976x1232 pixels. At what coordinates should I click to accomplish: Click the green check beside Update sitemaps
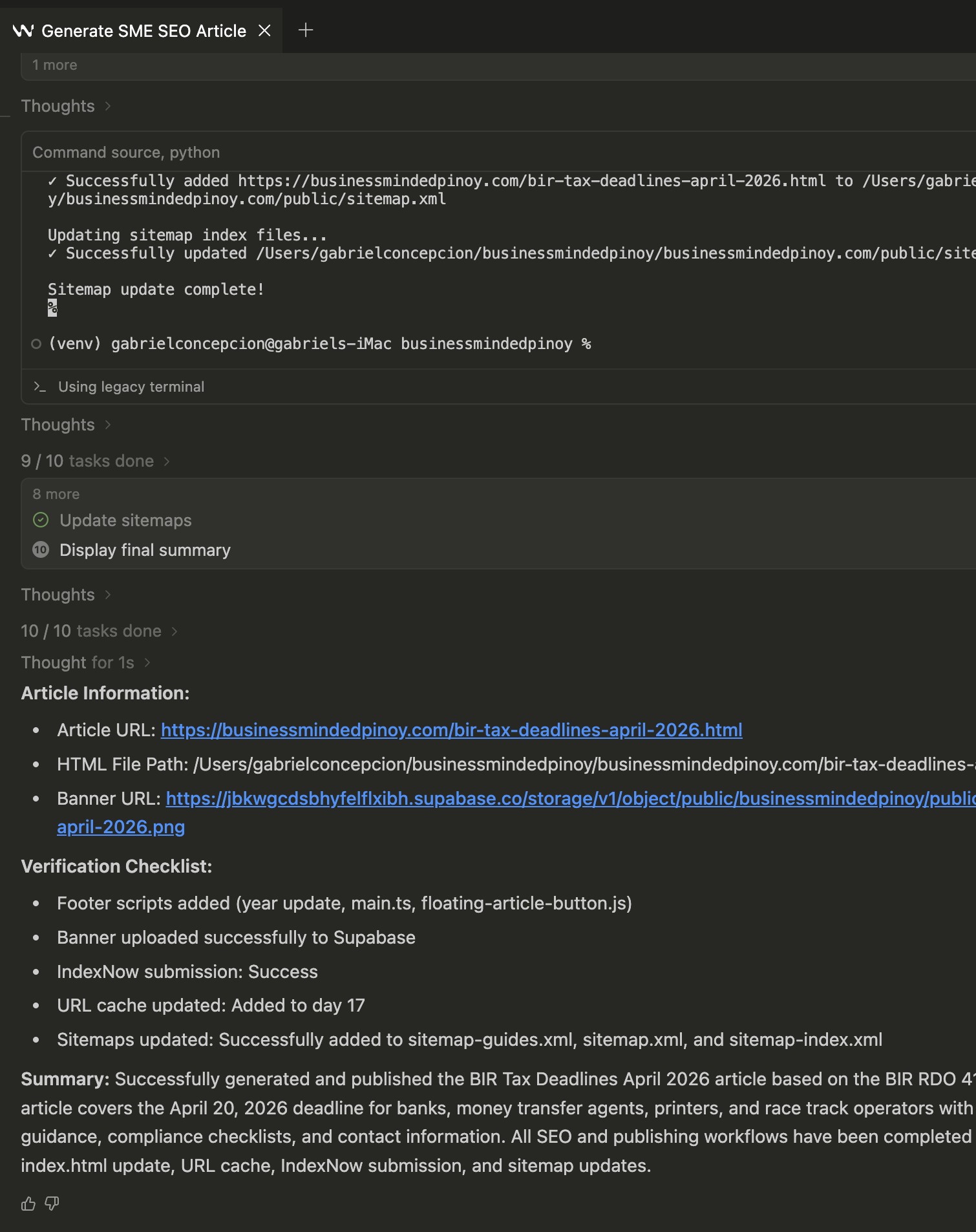[x=41, y=520]
